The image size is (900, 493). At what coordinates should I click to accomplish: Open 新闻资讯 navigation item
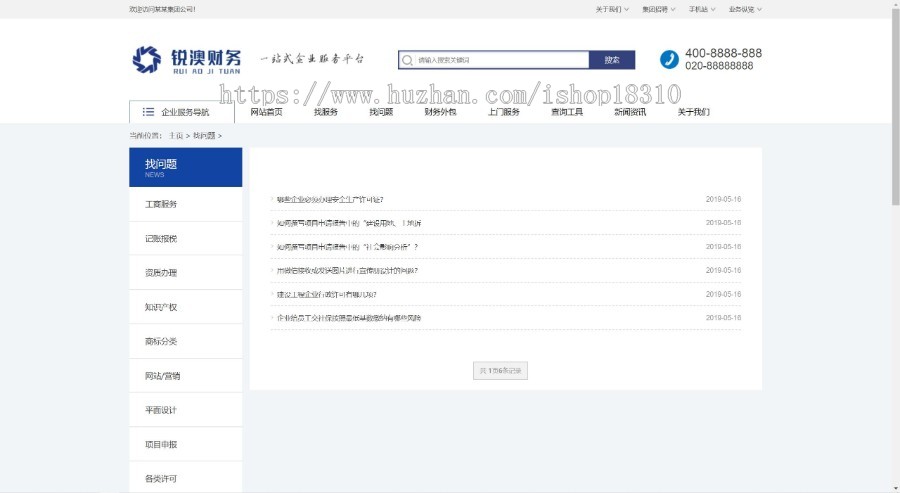coord(630,112)
